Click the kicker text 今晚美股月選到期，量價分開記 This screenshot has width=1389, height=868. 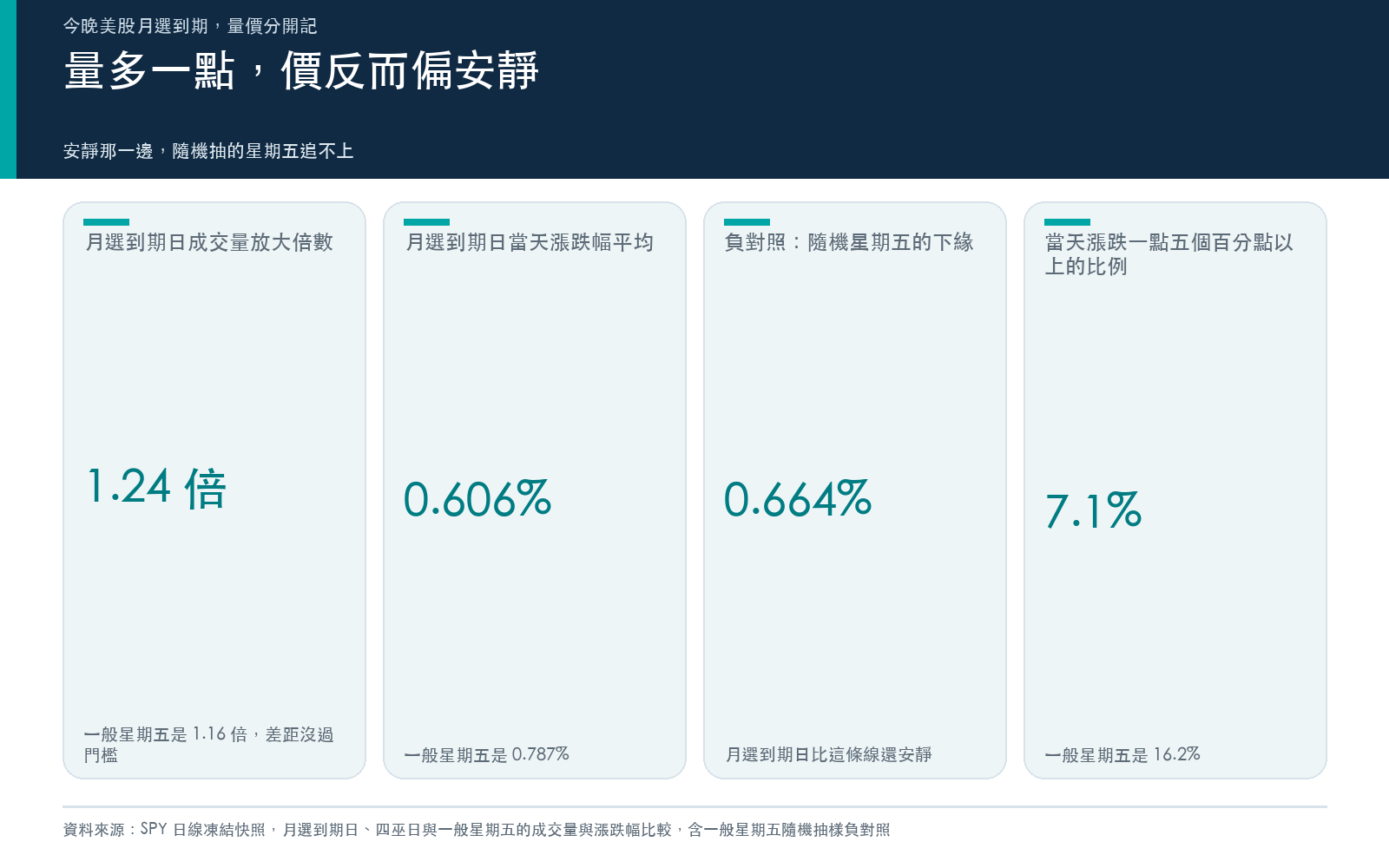point(190,26)
